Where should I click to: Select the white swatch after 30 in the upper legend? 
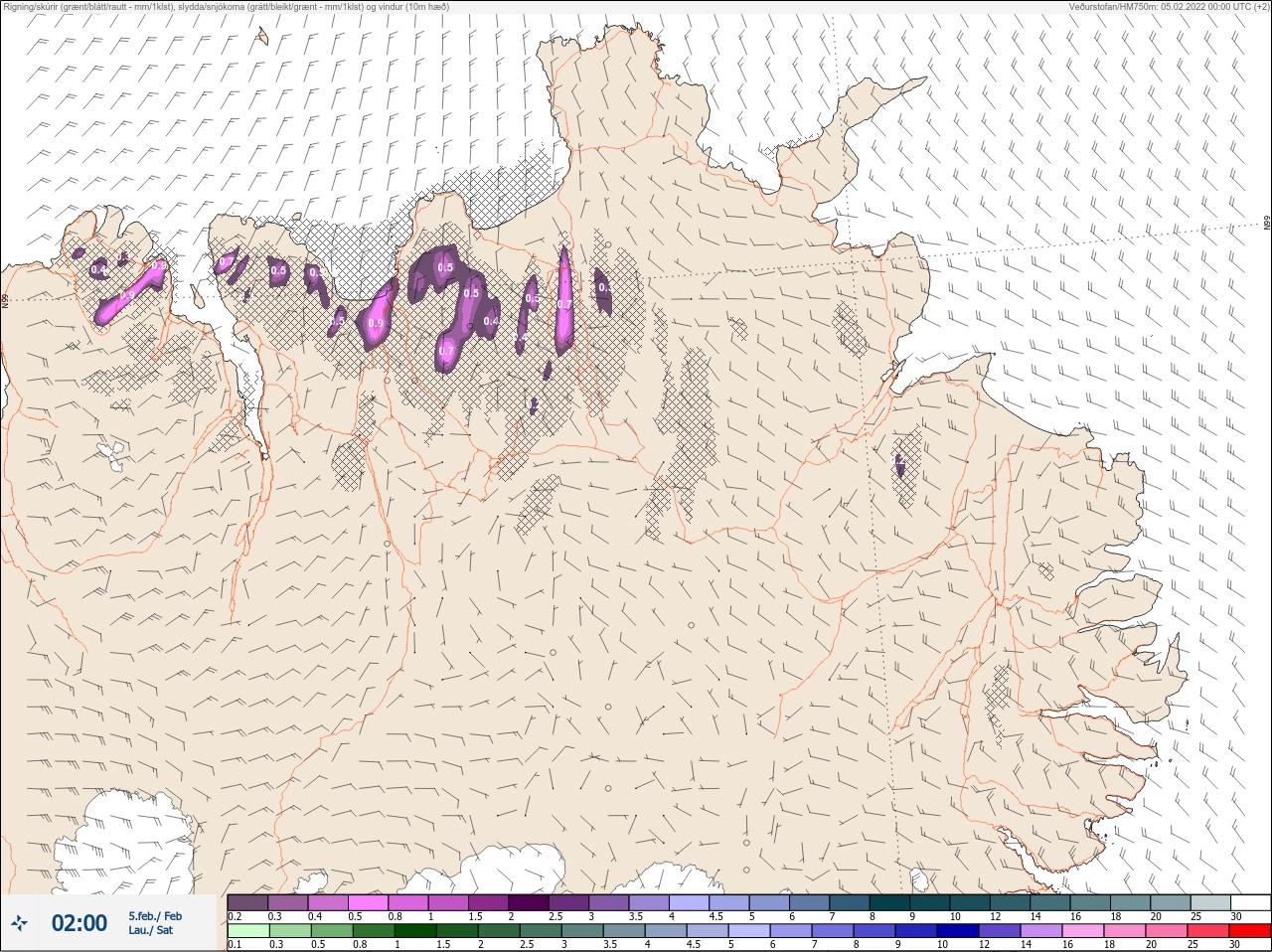click(1250, 902)
